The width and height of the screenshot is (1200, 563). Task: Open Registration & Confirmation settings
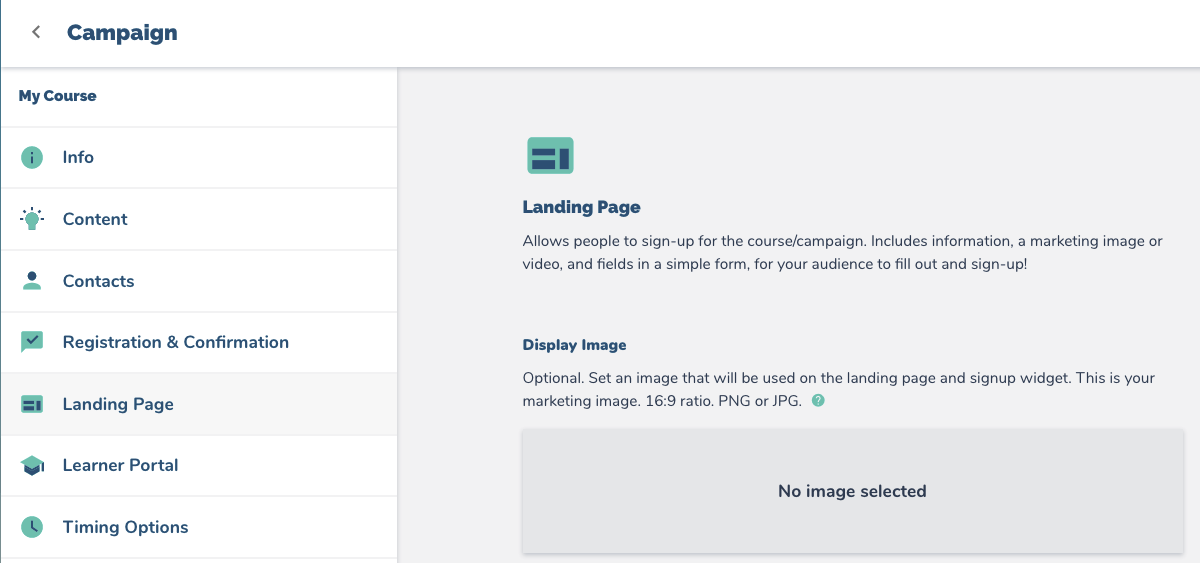199,342
